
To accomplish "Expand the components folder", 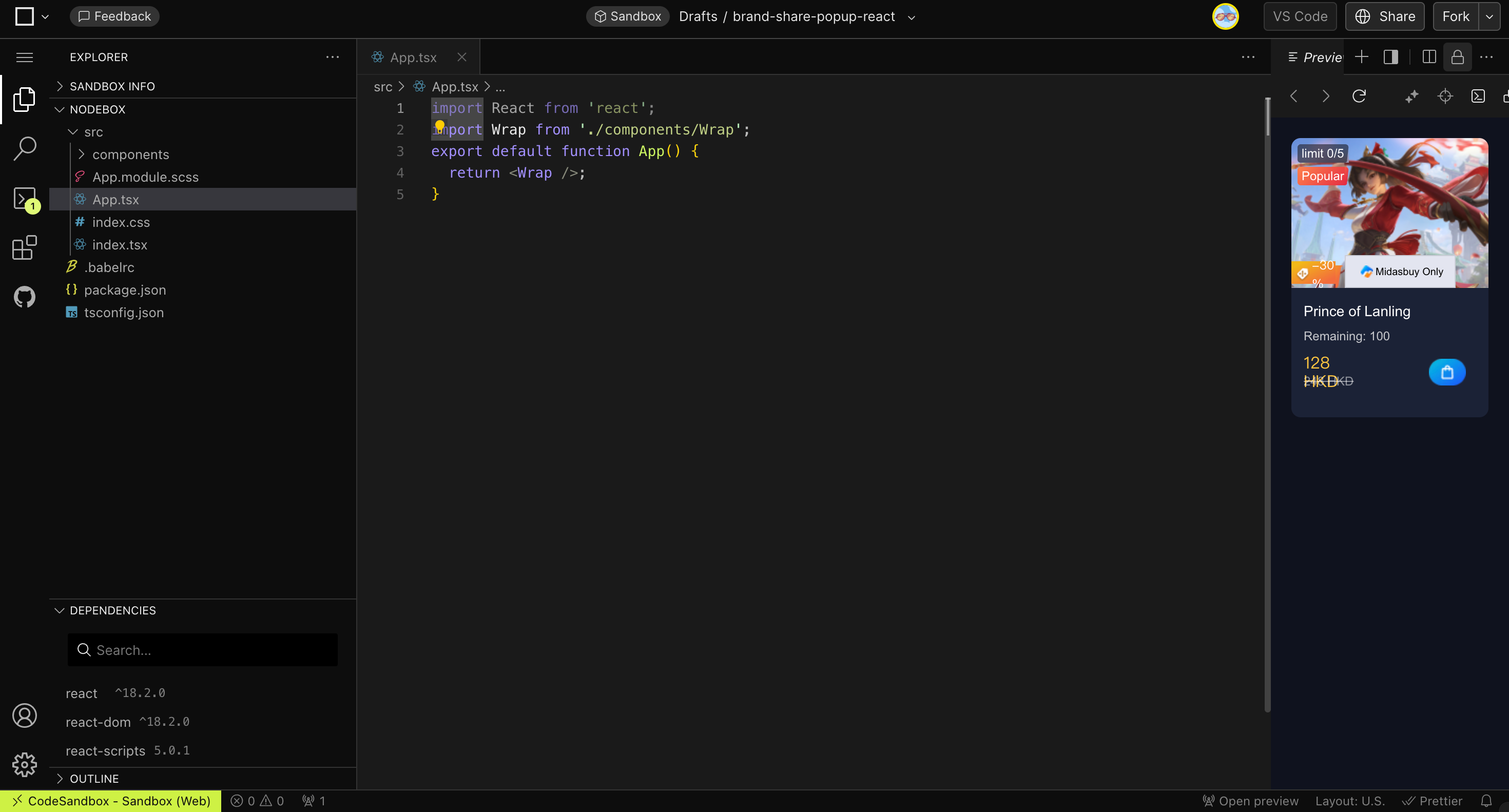I will (x=203, y=154).
